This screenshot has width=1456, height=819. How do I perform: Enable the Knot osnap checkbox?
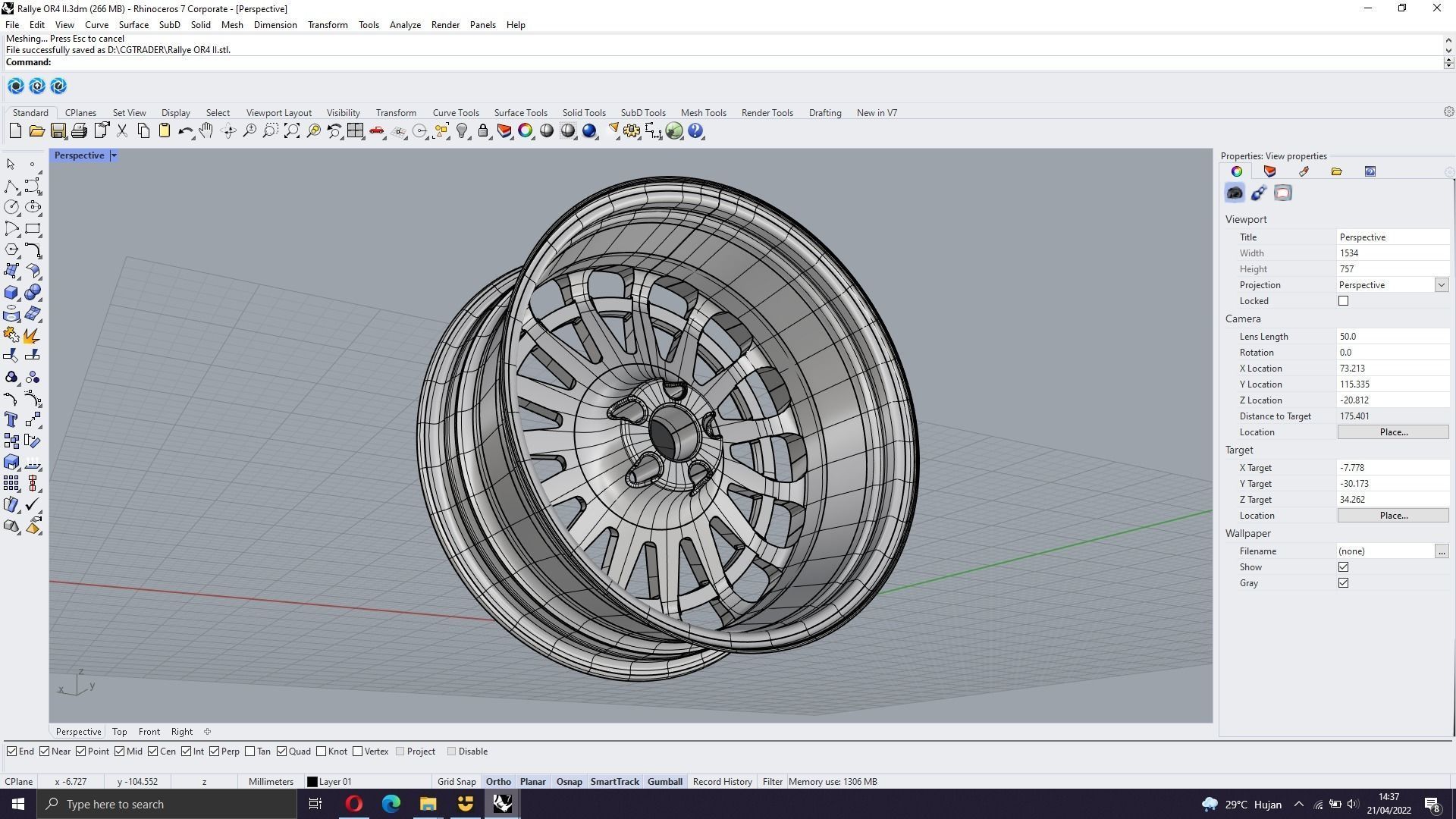tap(322, 752)
